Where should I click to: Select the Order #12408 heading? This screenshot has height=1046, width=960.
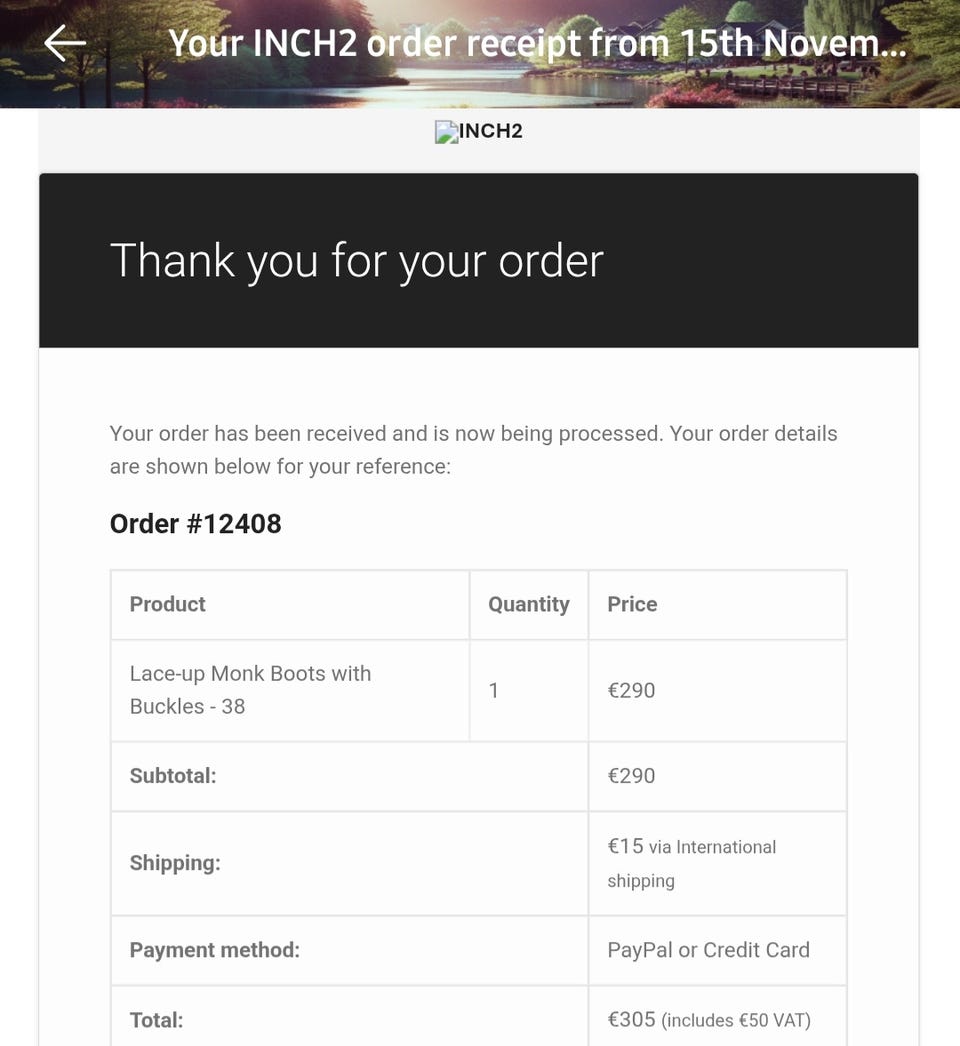click(195, 523)
